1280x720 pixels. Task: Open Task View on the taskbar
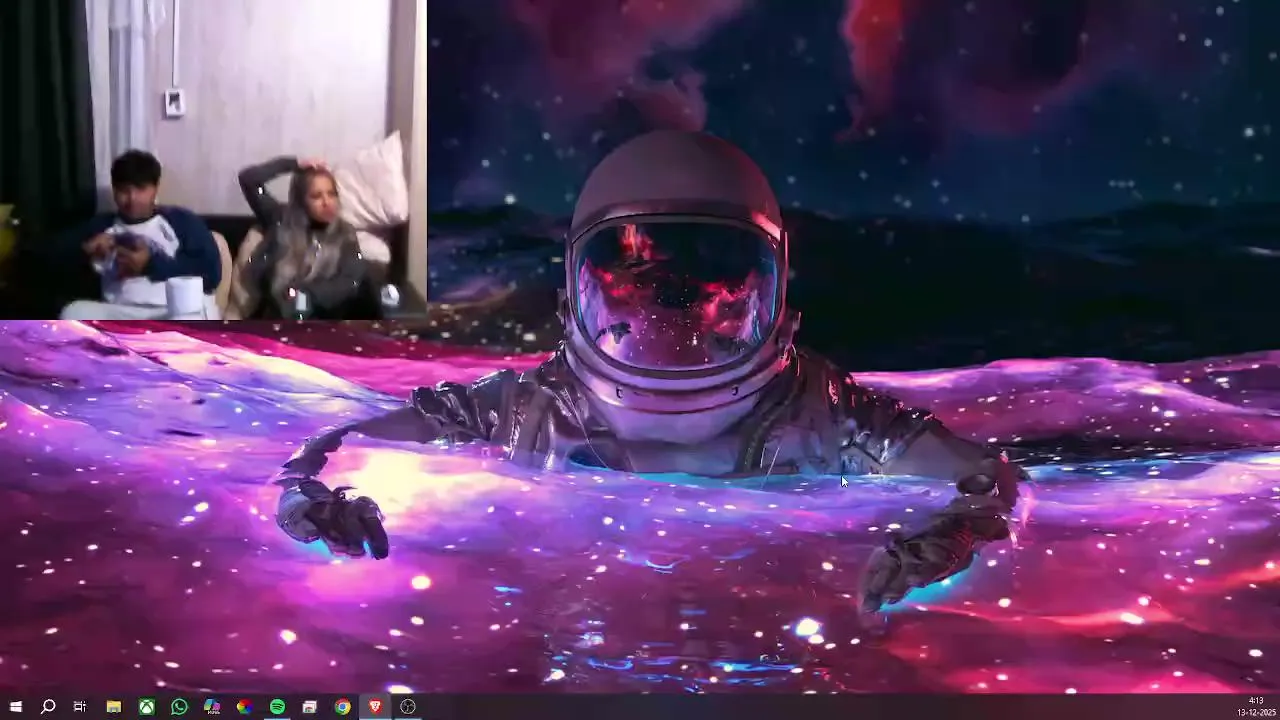80,707
